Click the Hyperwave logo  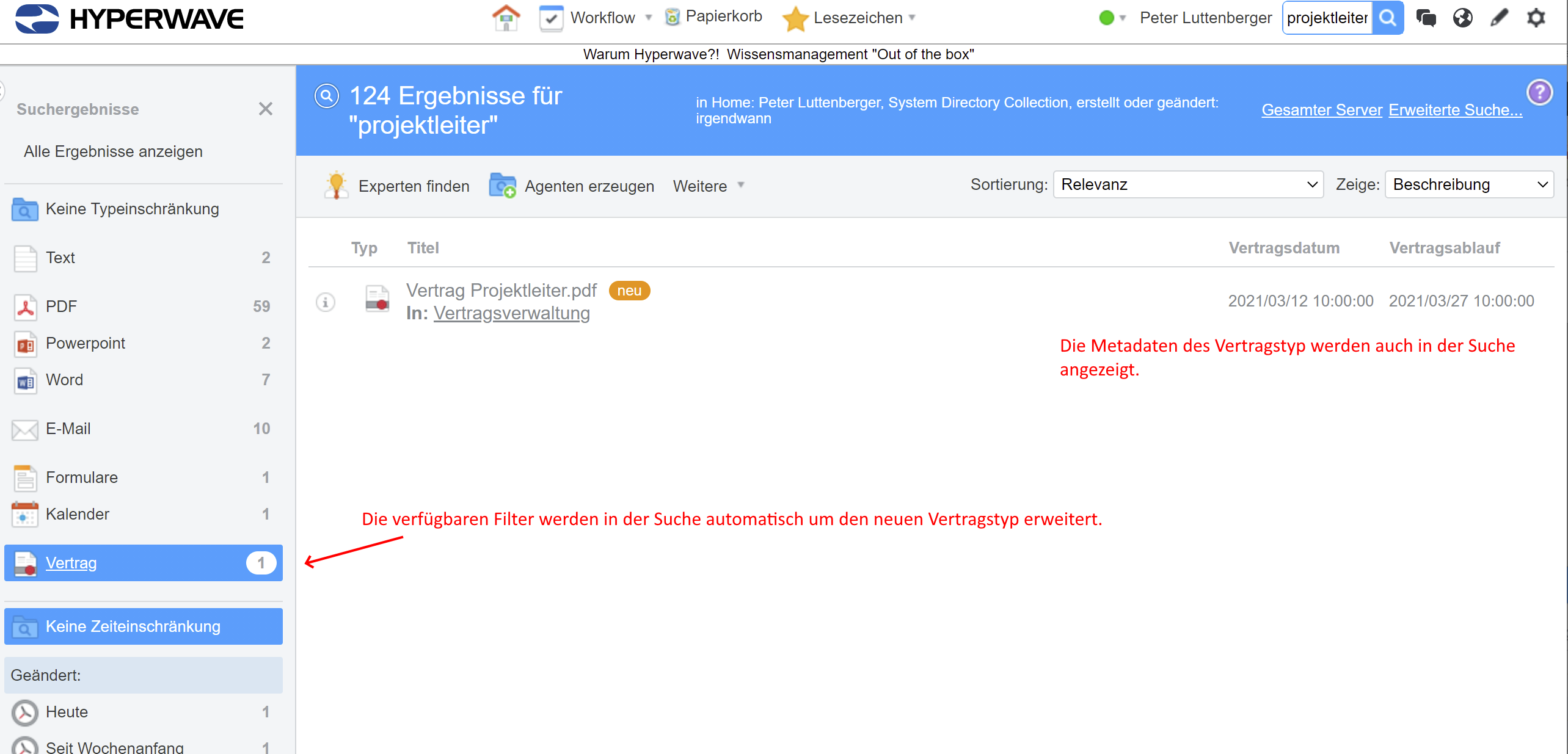(129, 18)
